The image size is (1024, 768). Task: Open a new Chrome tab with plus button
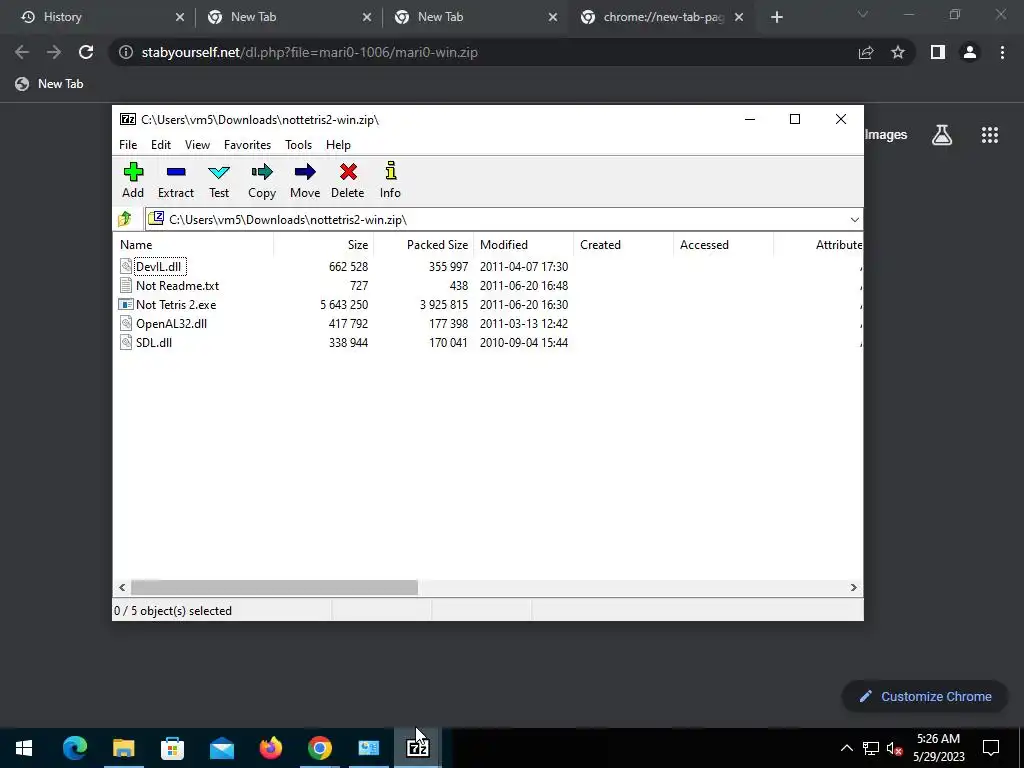[776, 17]
